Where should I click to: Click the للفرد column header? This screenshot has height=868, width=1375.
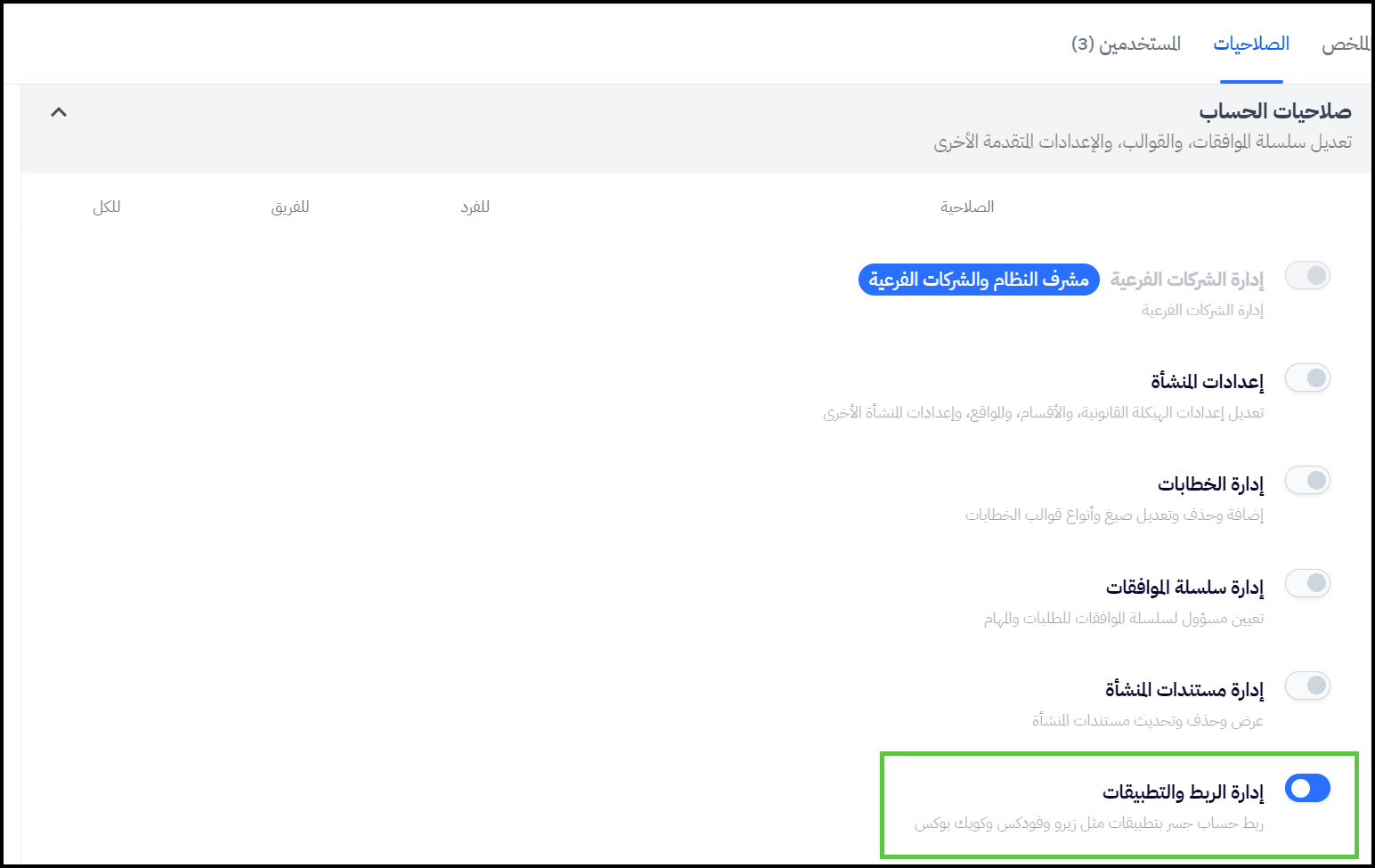tap(475, 207)
